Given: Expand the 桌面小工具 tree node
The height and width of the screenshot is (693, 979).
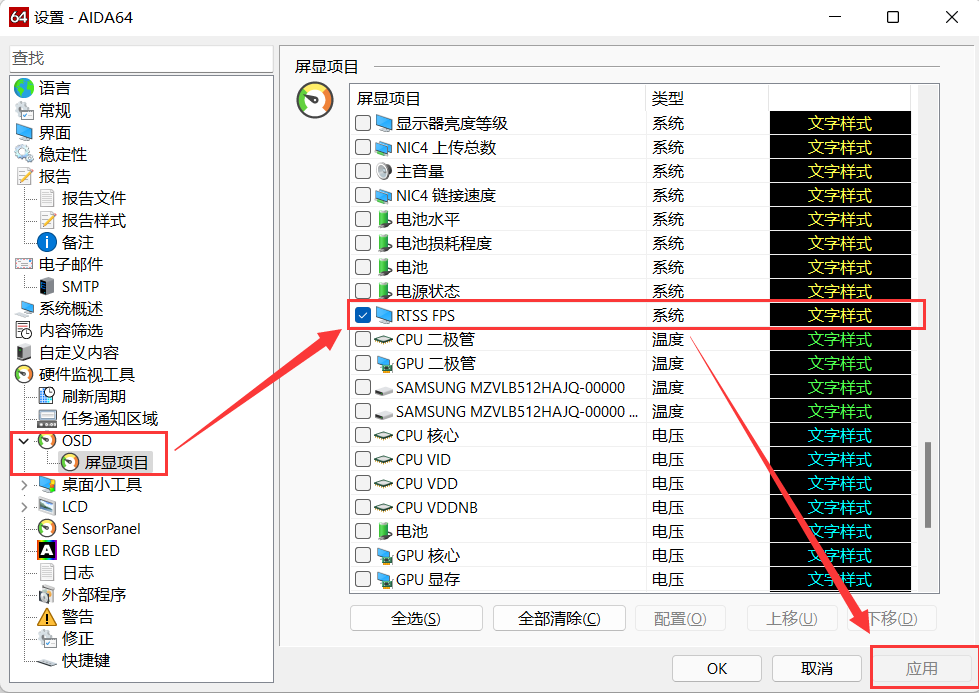Looking at the screenshot, I should (24, 485).
